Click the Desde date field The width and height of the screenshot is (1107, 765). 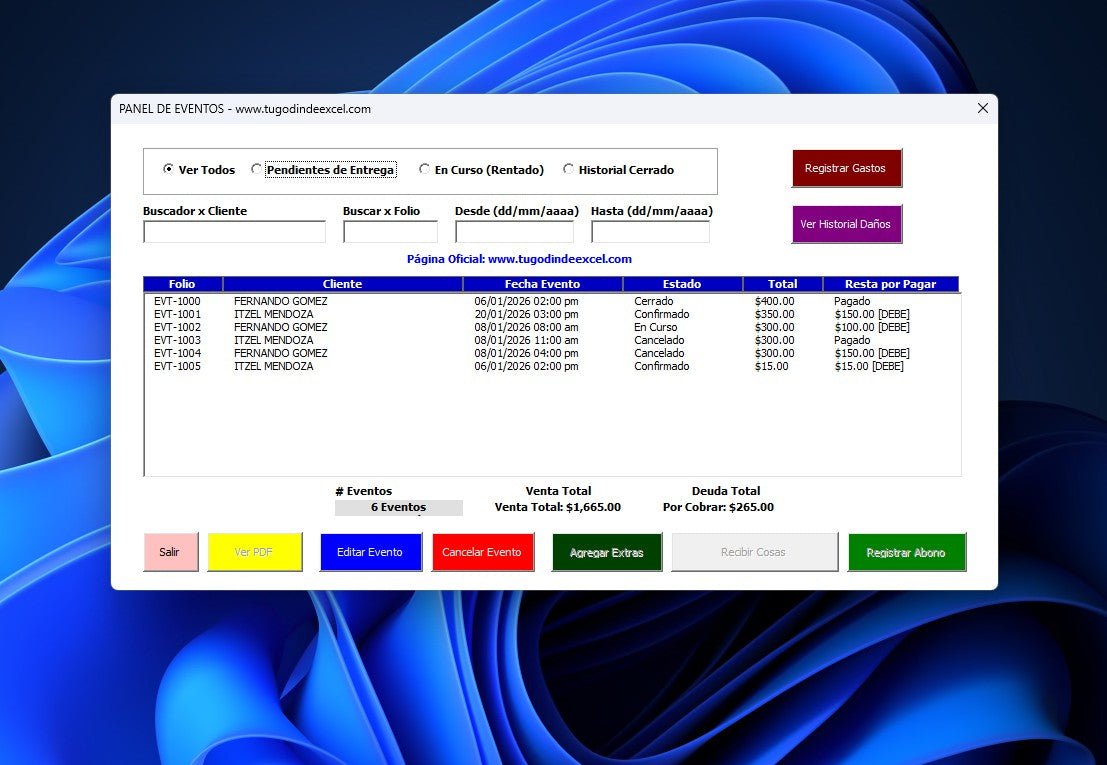tap(514, 232)
